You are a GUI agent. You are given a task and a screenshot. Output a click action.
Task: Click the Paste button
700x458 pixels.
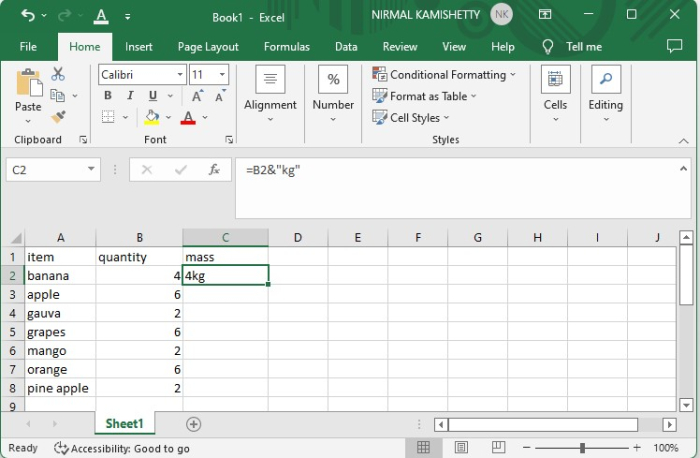[x=28, y=92]
